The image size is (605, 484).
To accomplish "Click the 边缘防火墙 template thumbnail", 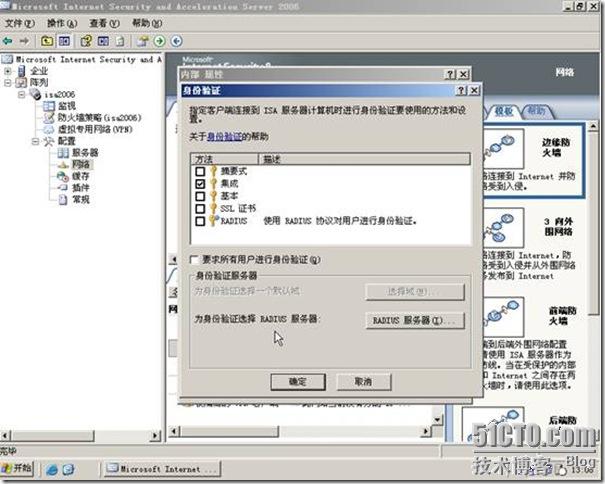I will tap(503, 149).
